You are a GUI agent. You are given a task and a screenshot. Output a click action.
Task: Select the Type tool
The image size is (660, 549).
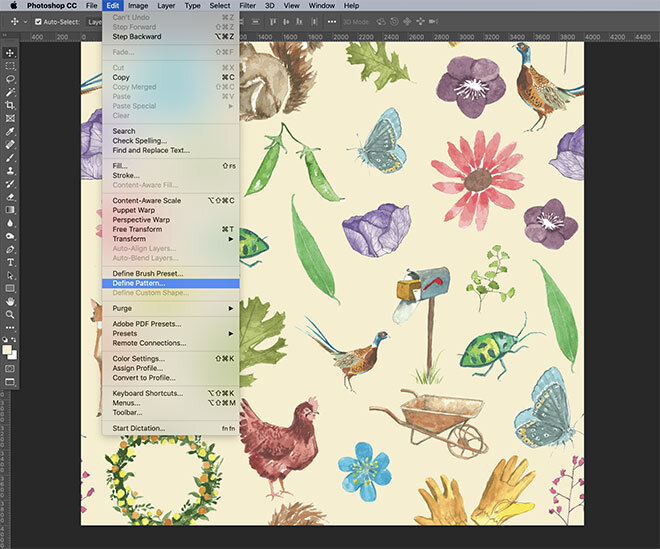coord(10,262)
